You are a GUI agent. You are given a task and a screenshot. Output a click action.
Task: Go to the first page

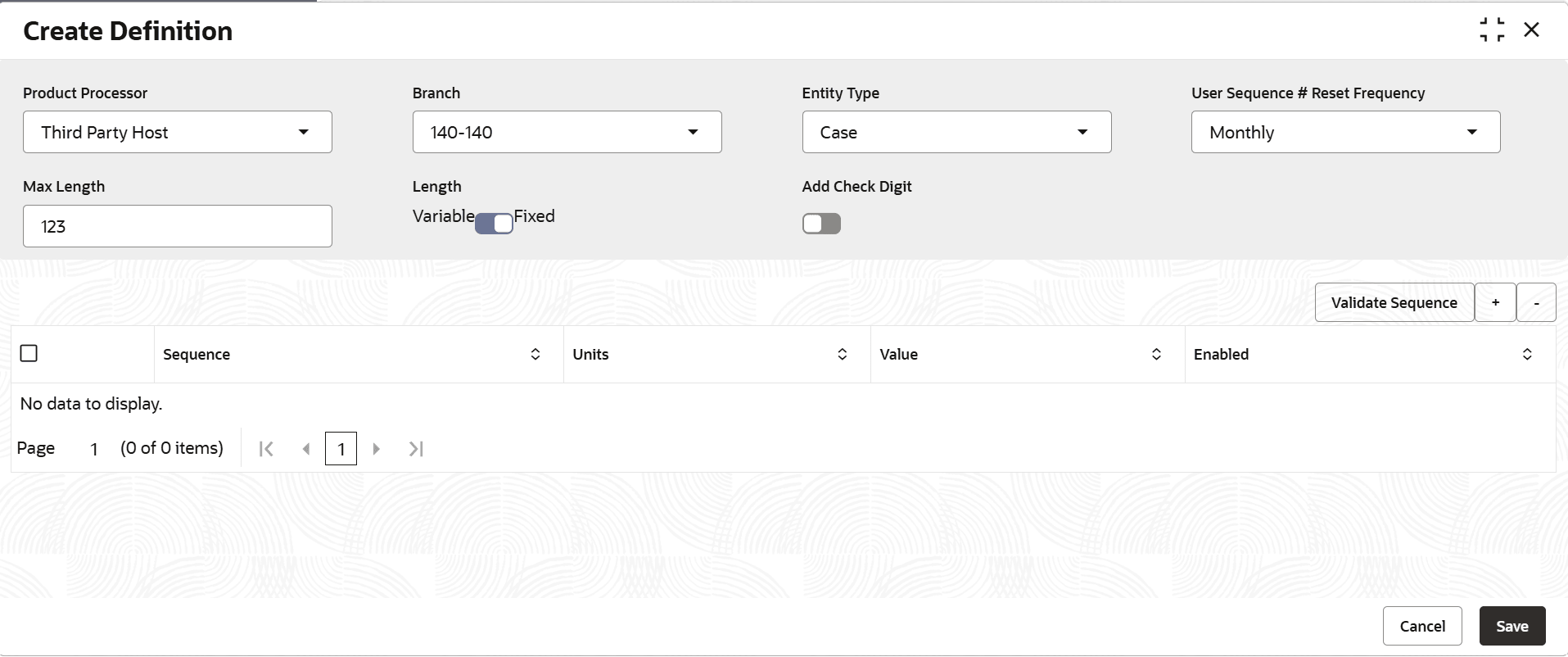266,449
